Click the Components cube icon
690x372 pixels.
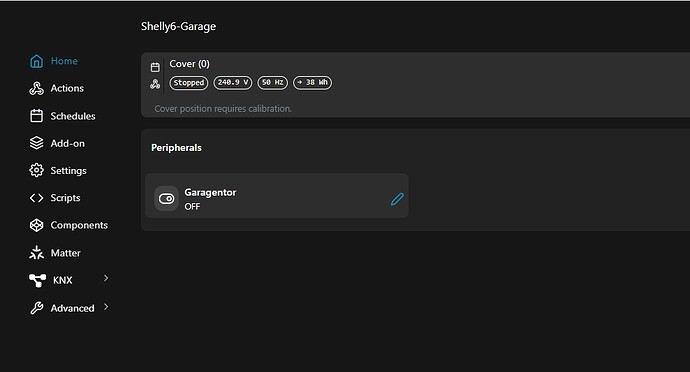coord(37,225)
